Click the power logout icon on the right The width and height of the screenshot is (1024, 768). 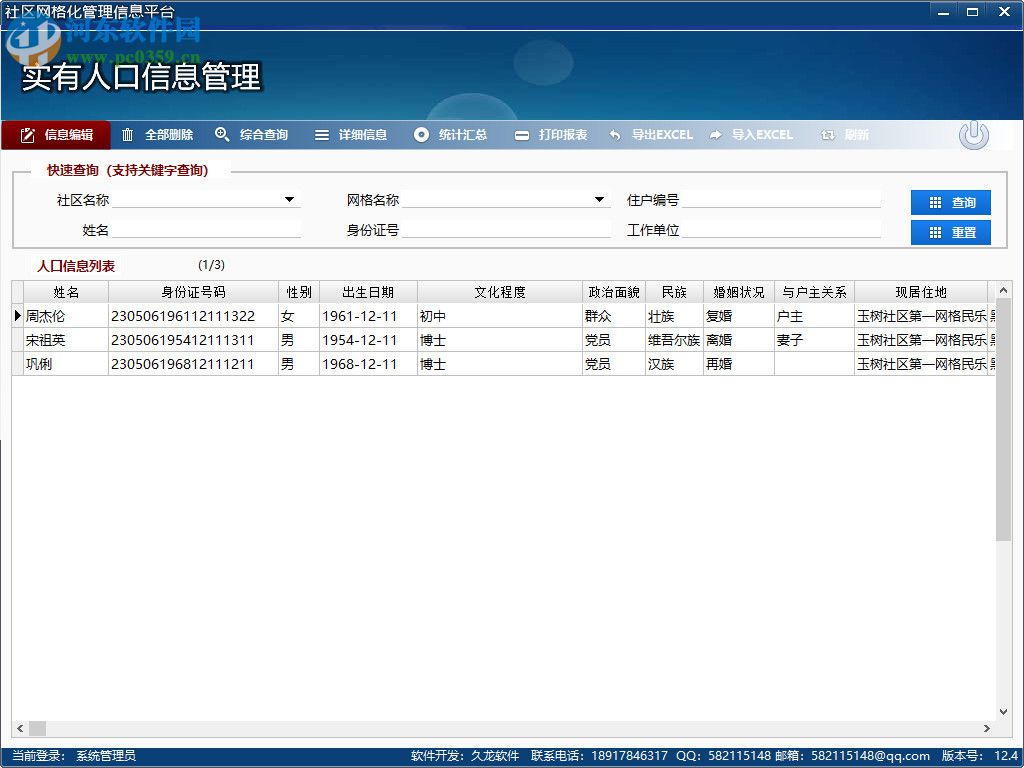click(x=973, y=134)
